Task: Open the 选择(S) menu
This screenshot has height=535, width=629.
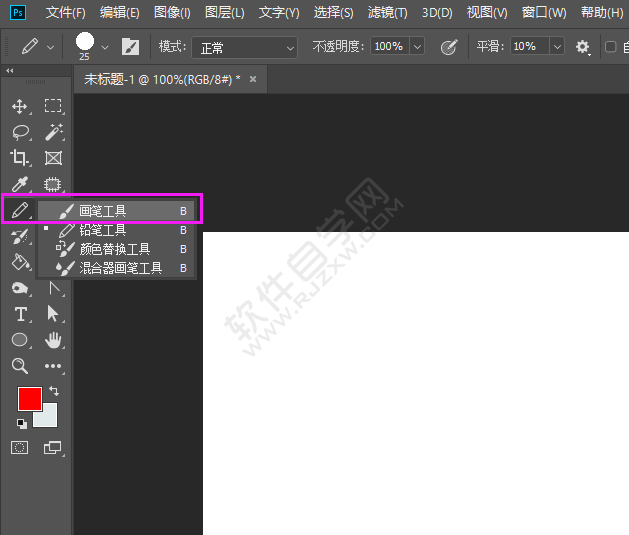Action: (x=333, y=13)
